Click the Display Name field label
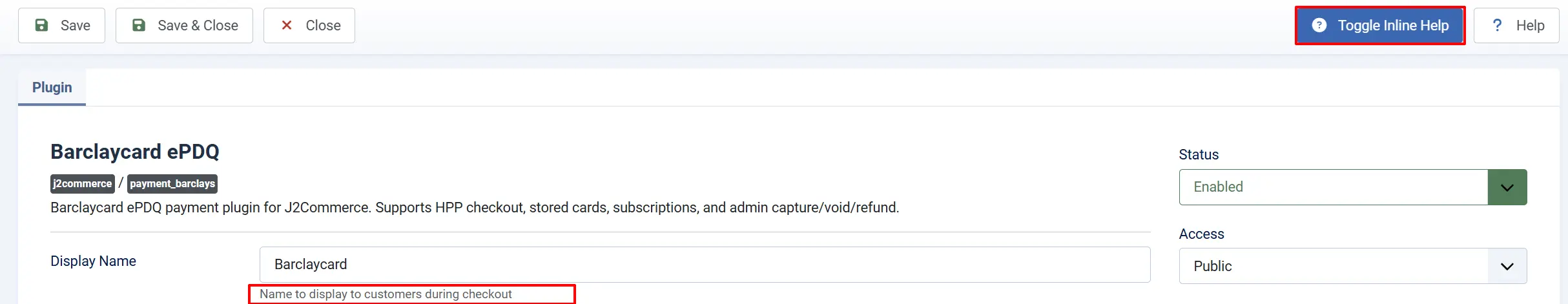Screen dimensions: 1568x304 click(x=93, y=261)
